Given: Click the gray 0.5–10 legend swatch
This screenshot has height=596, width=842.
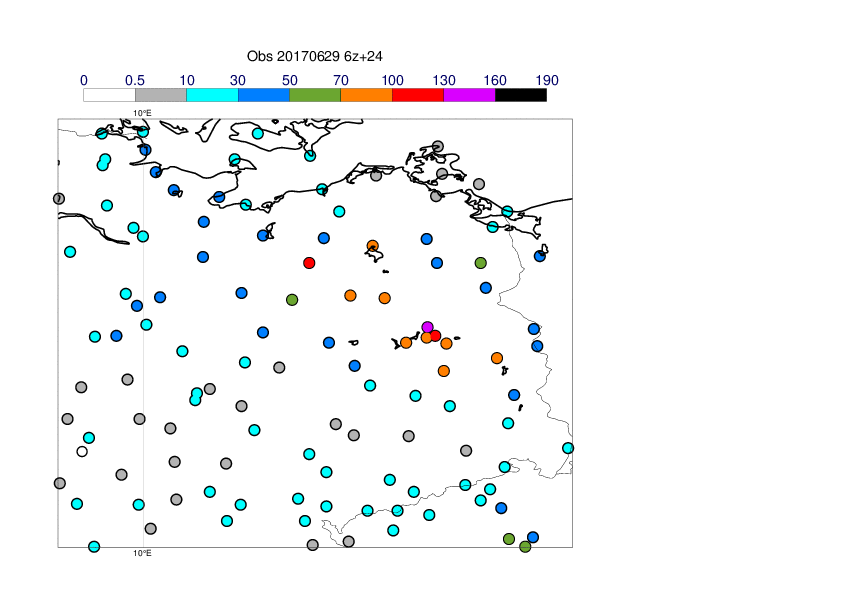Looking at the screenshot, I should tap(161, 95).
